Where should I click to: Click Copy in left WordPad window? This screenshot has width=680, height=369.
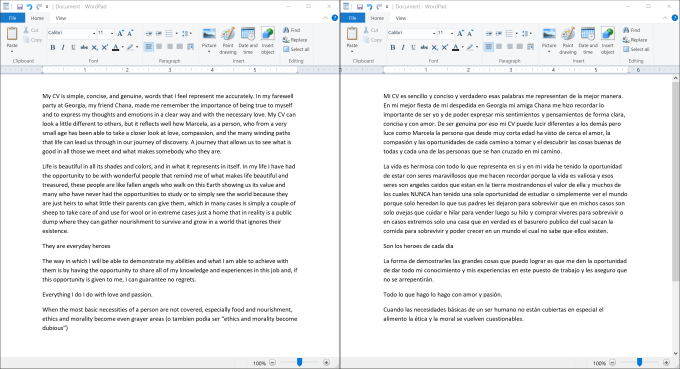33,39
